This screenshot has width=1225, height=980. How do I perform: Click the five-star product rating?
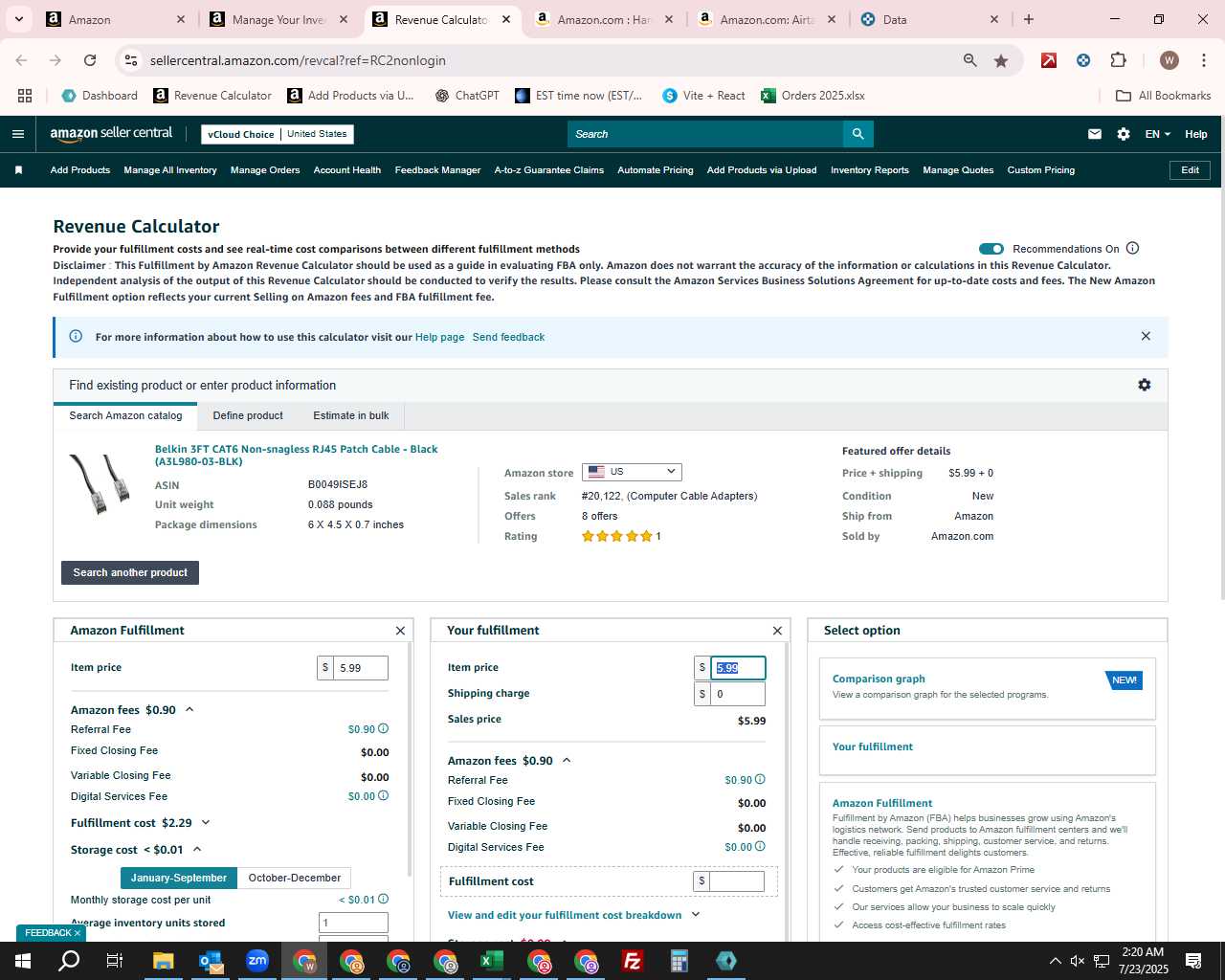coord(616,536)
